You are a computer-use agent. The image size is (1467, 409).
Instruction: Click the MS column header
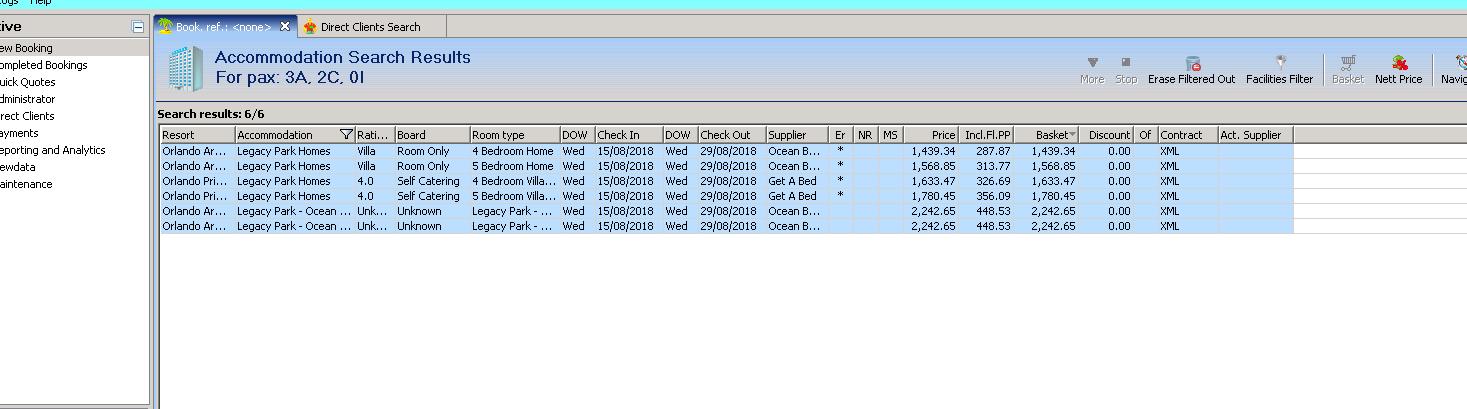891,135
